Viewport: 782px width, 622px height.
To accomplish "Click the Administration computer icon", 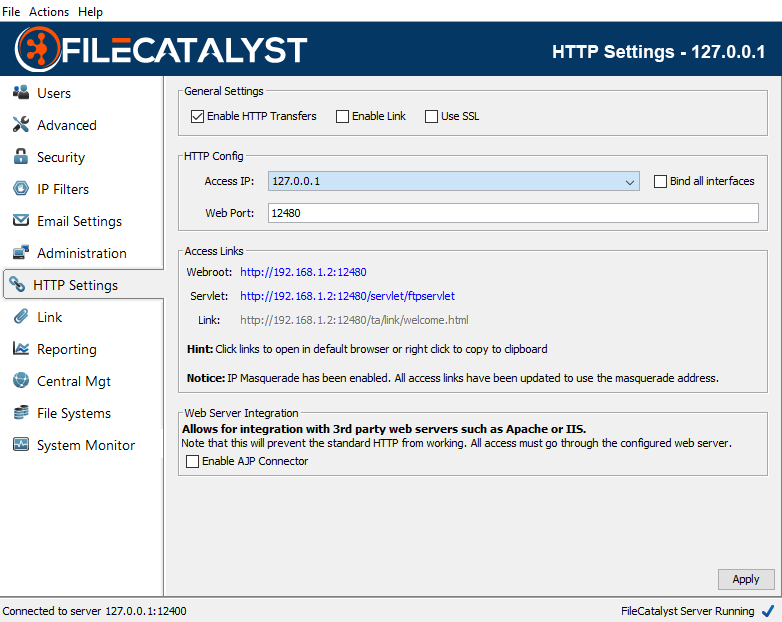I will pos(21,252).
